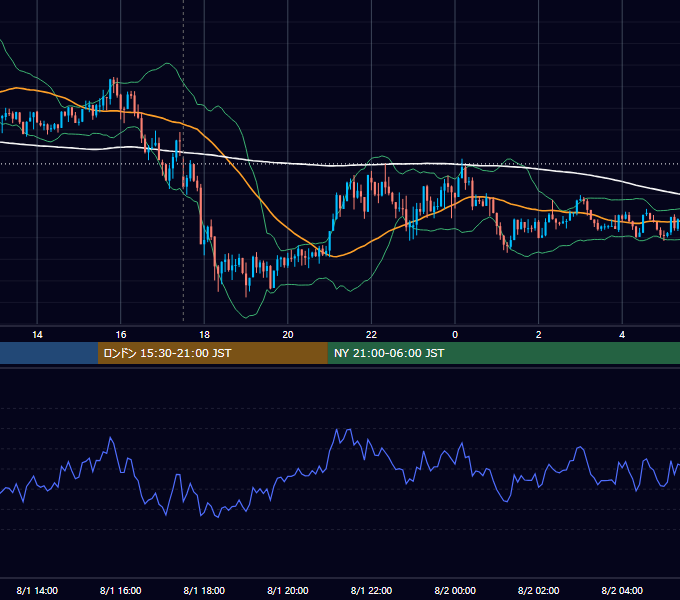This screenshot has width=680, height=600.
Task: Click the London 15:30-21:00 JST session band
Action: pos(212,353)
